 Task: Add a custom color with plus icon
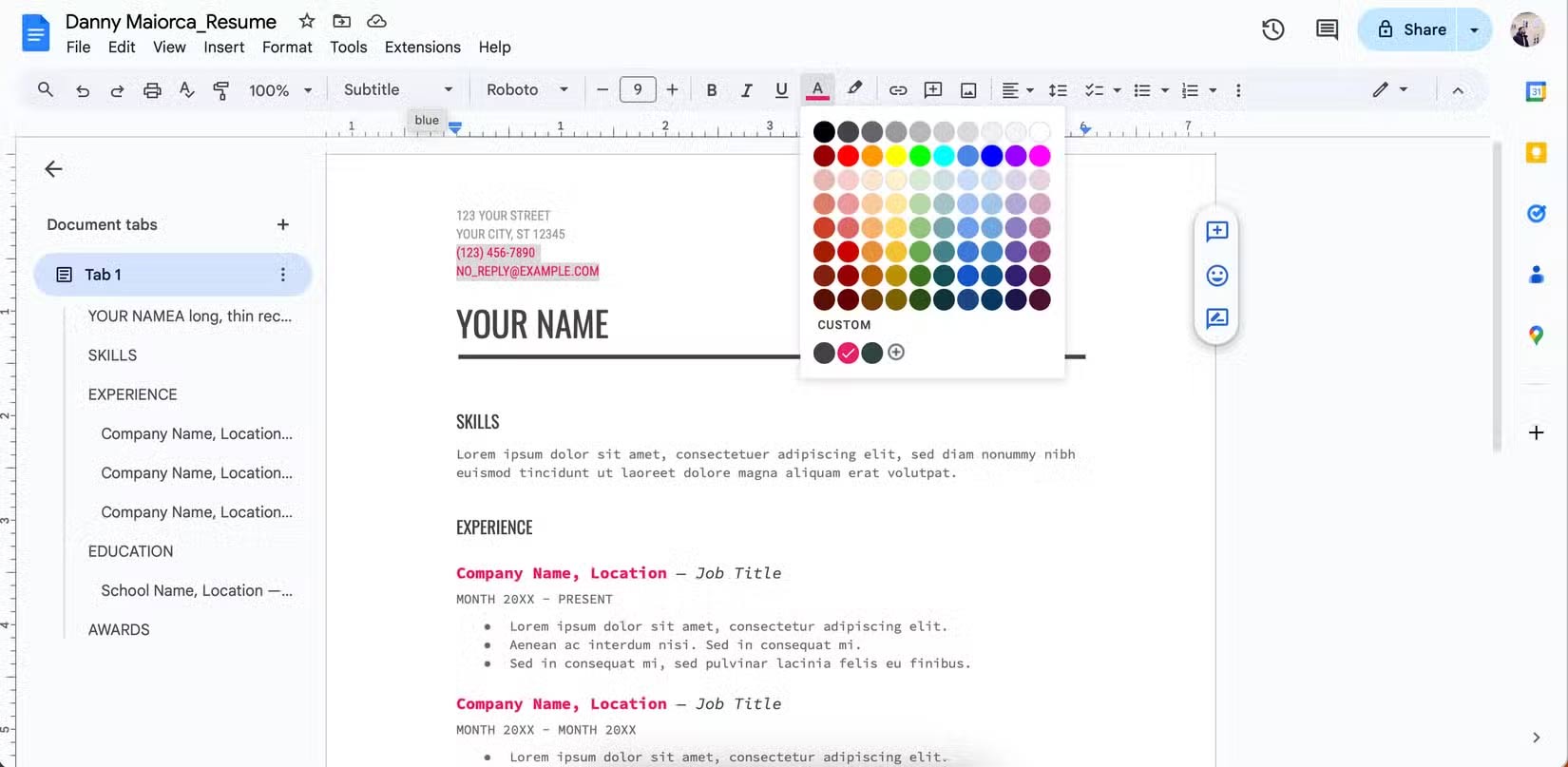pyautogui.click(x=896, y=353)
